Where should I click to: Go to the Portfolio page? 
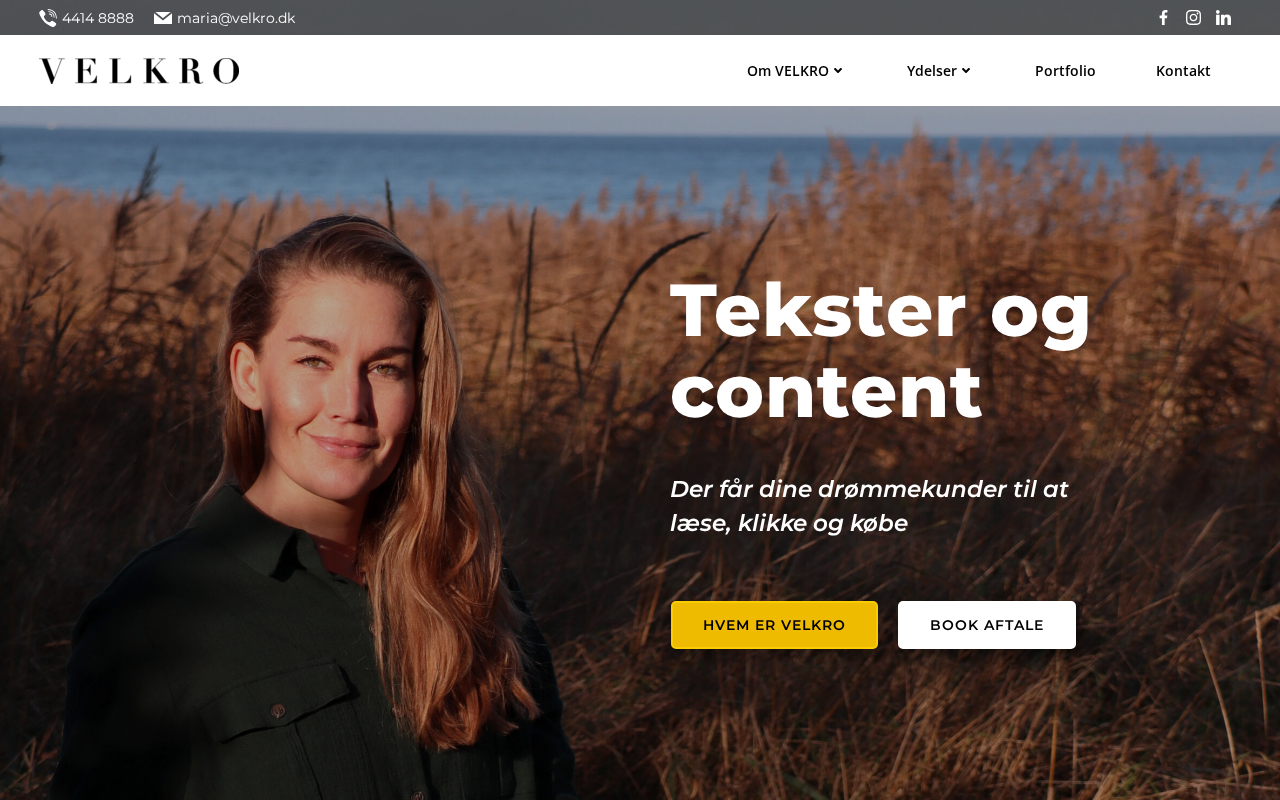pos(1065,71)
